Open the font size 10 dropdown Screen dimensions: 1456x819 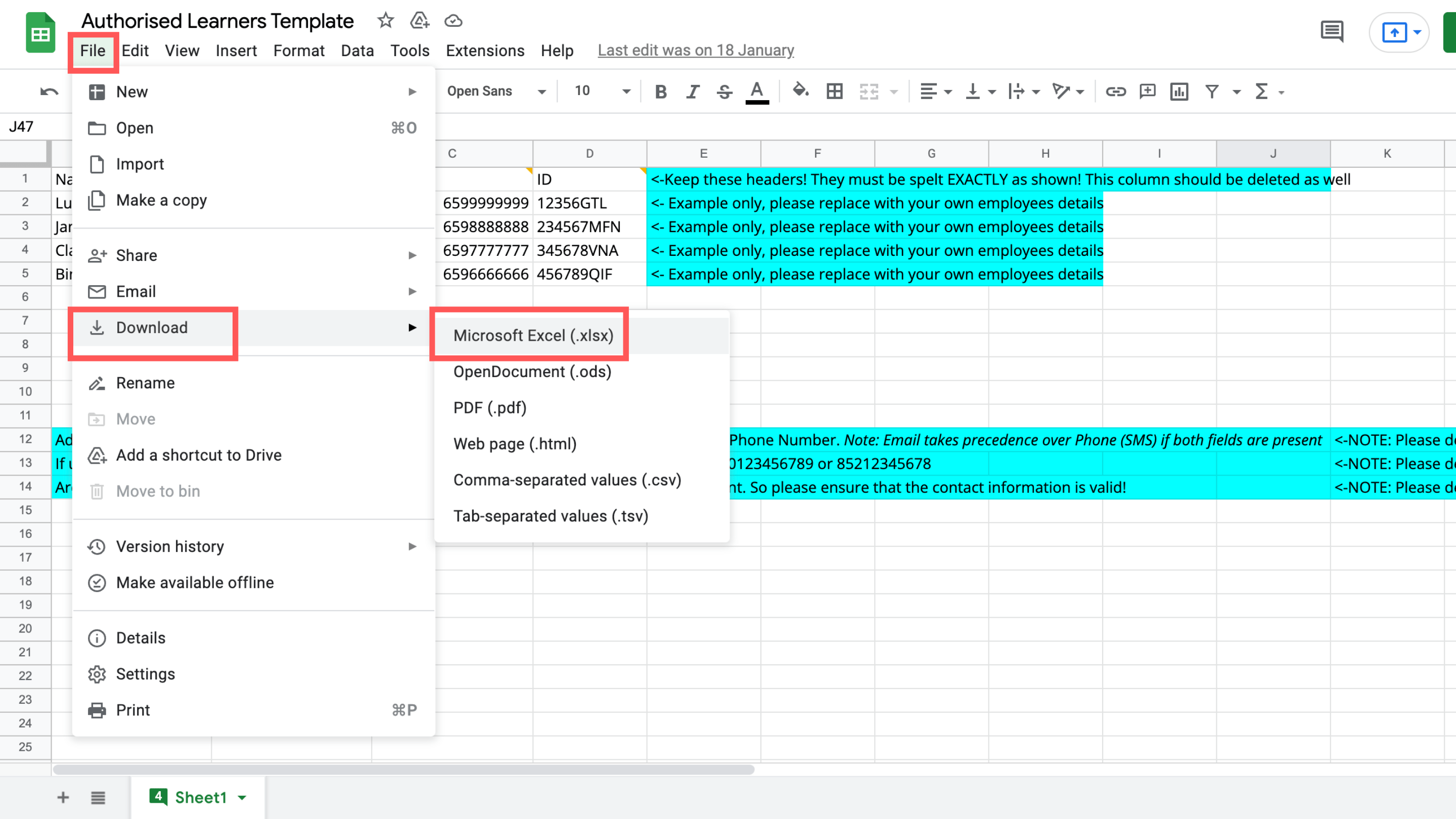point(602,92)
